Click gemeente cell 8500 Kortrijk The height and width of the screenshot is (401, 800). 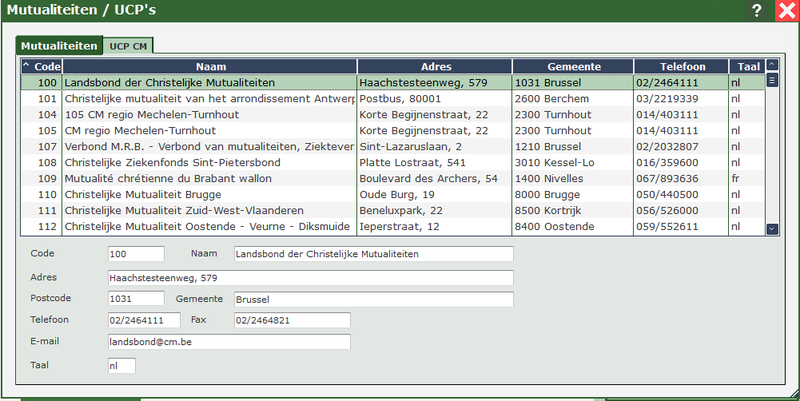[573, 211]
